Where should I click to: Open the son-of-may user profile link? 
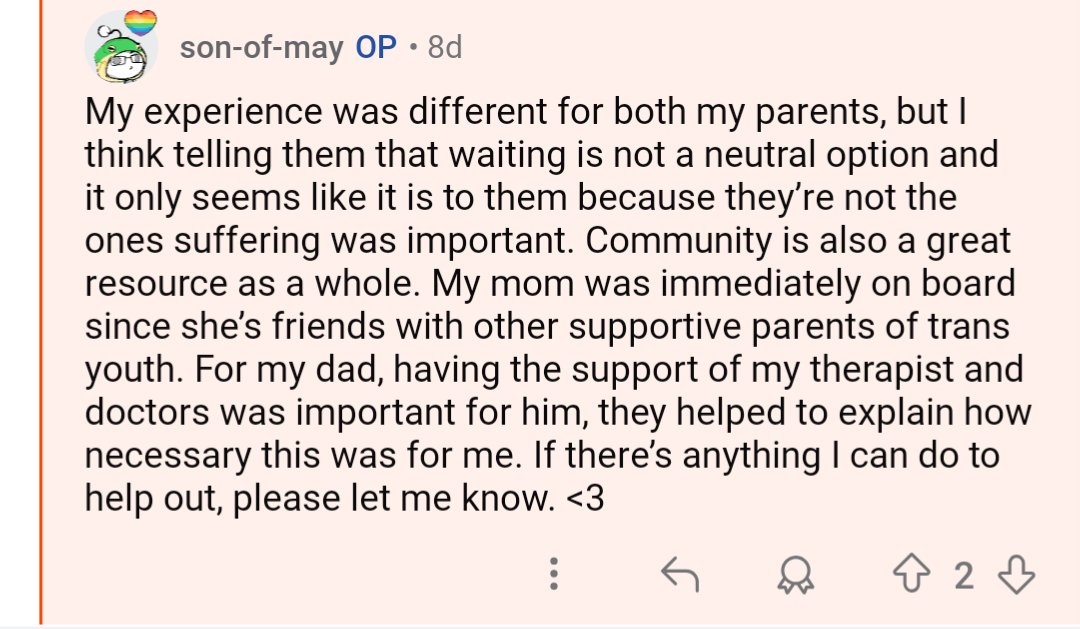(262, 47)
